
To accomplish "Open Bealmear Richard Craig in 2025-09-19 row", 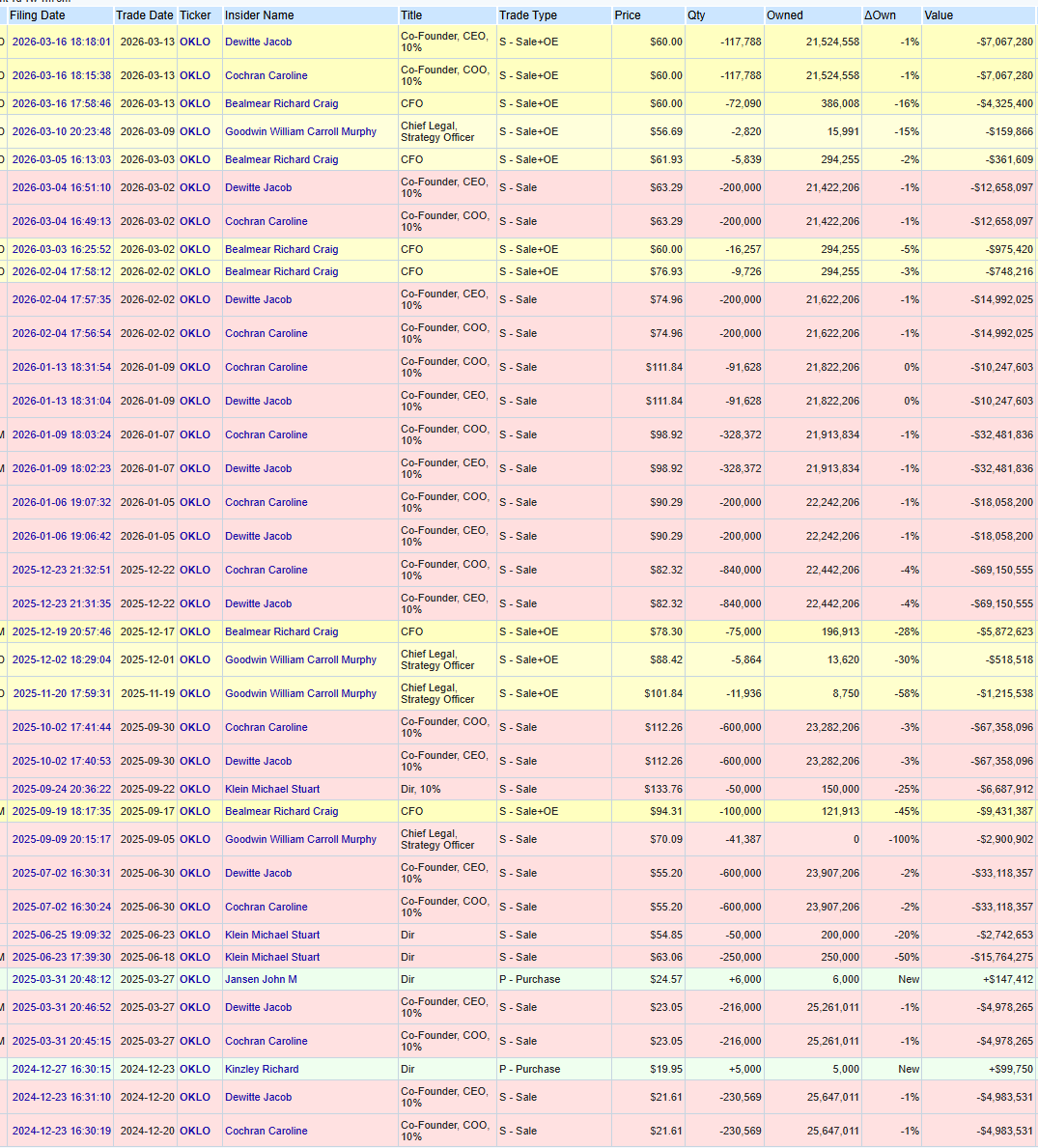I will tap(281, 811).
